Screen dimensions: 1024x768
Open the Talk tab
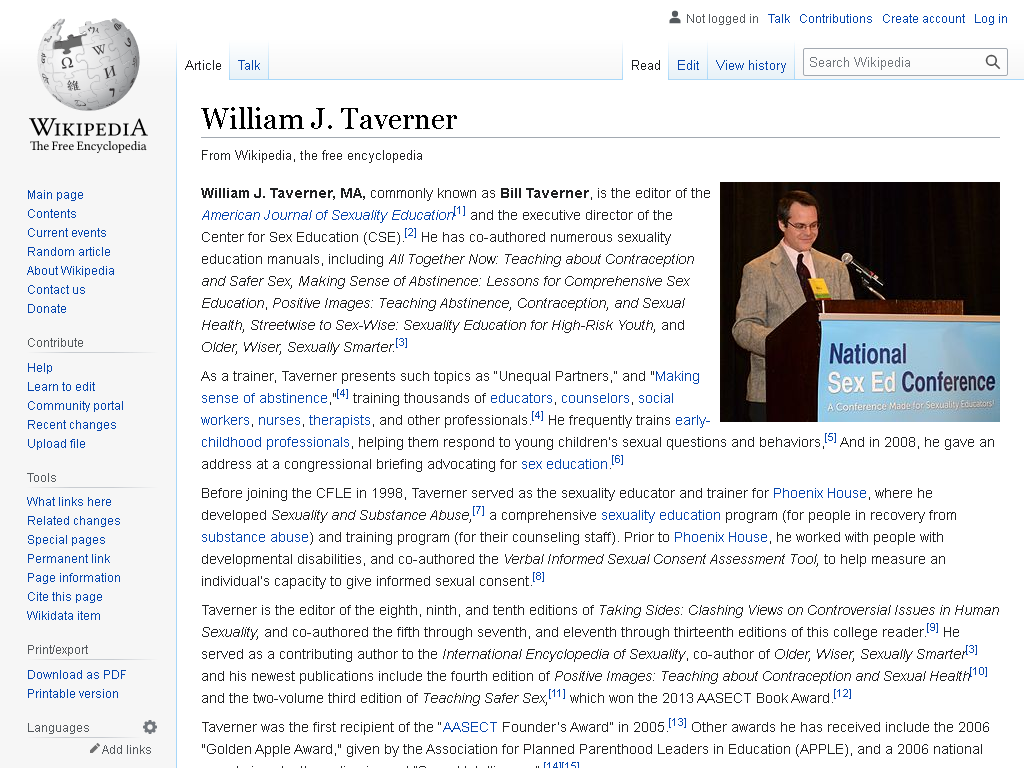249,65
